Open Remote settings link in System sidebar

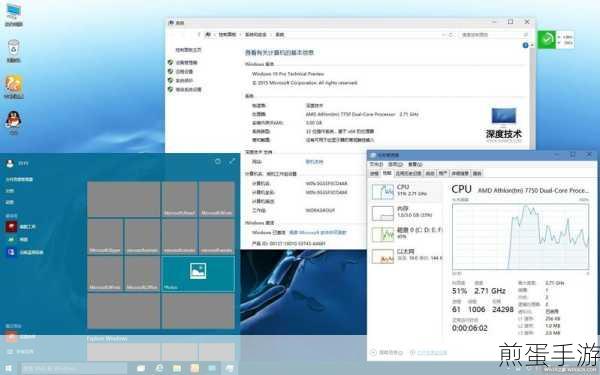click(x=184, y=72)
